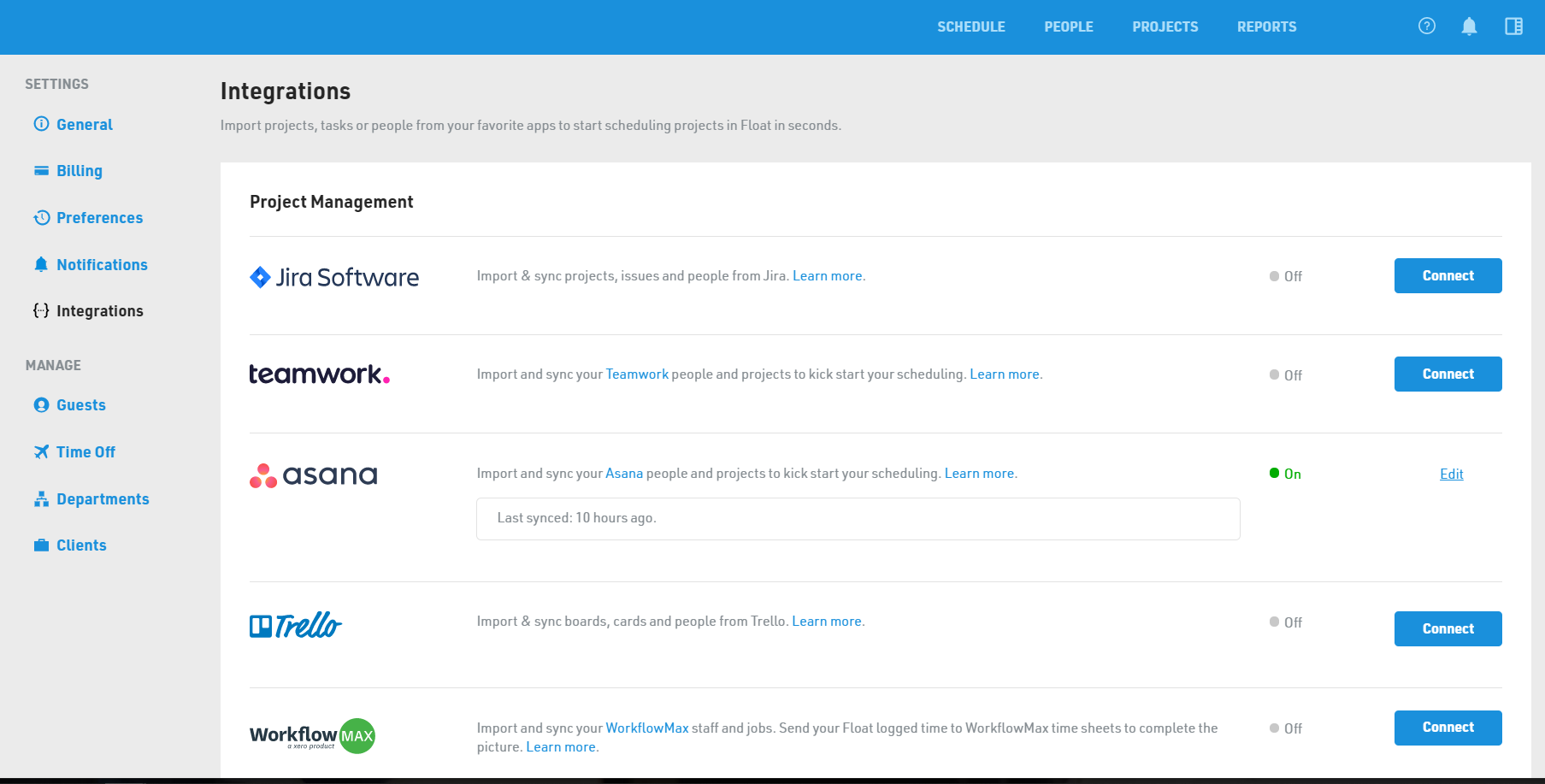Open Preferences settings
Image resolution: width=1545 pixels, height=784 pixels.
pos(100,218)
